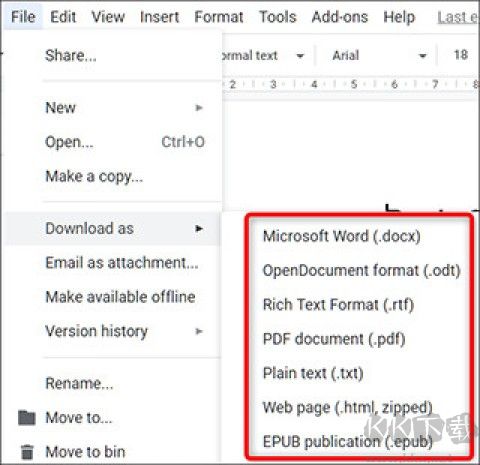Open the Add-ons menu
Screen dimensions: 480x465
click(340, 17)
